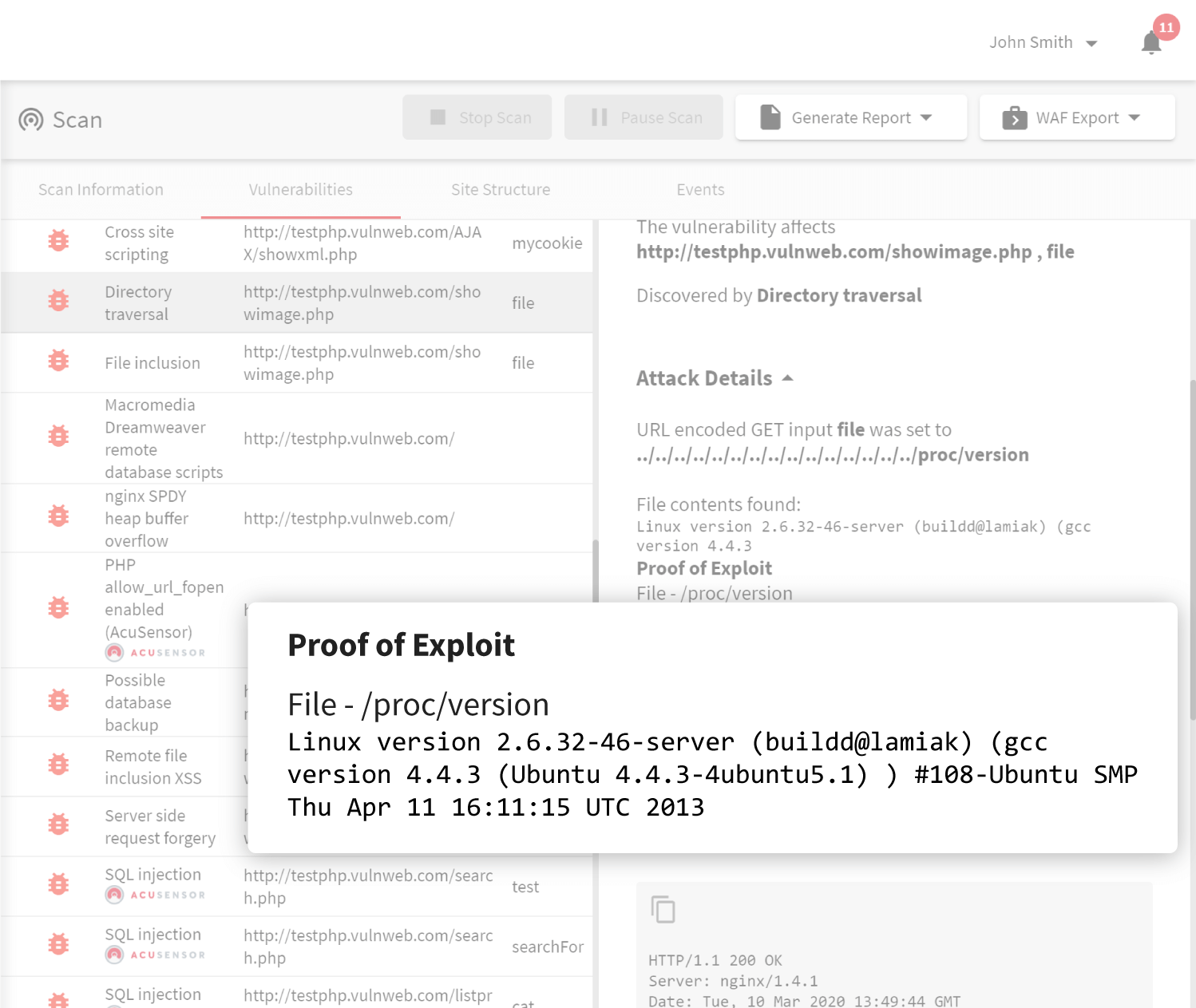Open the Scan Information tab
Viewport: 1196px width, 1008px height.
click(x=101, y=190)
